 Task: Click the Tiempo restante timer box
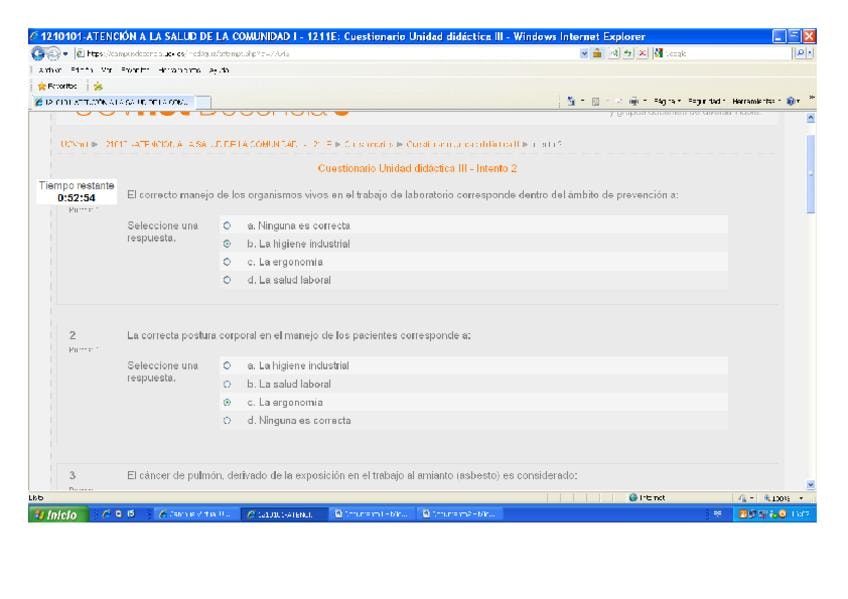pos(76,191)
